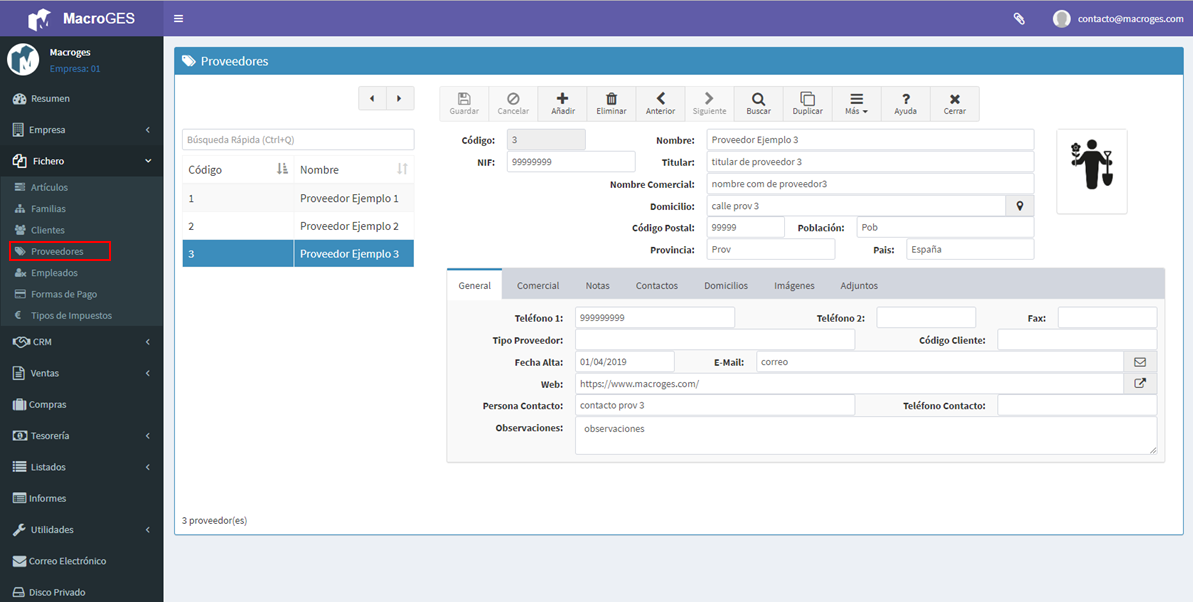This screenshot has width=1193, height=602.
Task: Click the right arrow above the supplier list
Action: [400, 98]
